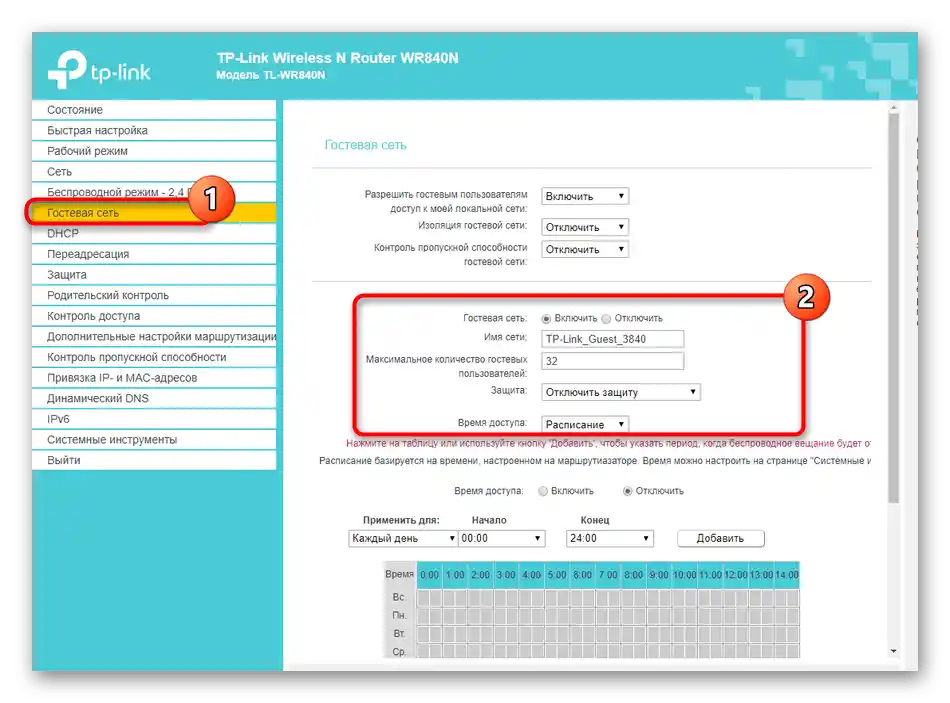Image resolution: width=950 pixels, height=703 pixels.
Task: Open Контроль пропускной способности in sidebar
Action: point(154,357)
